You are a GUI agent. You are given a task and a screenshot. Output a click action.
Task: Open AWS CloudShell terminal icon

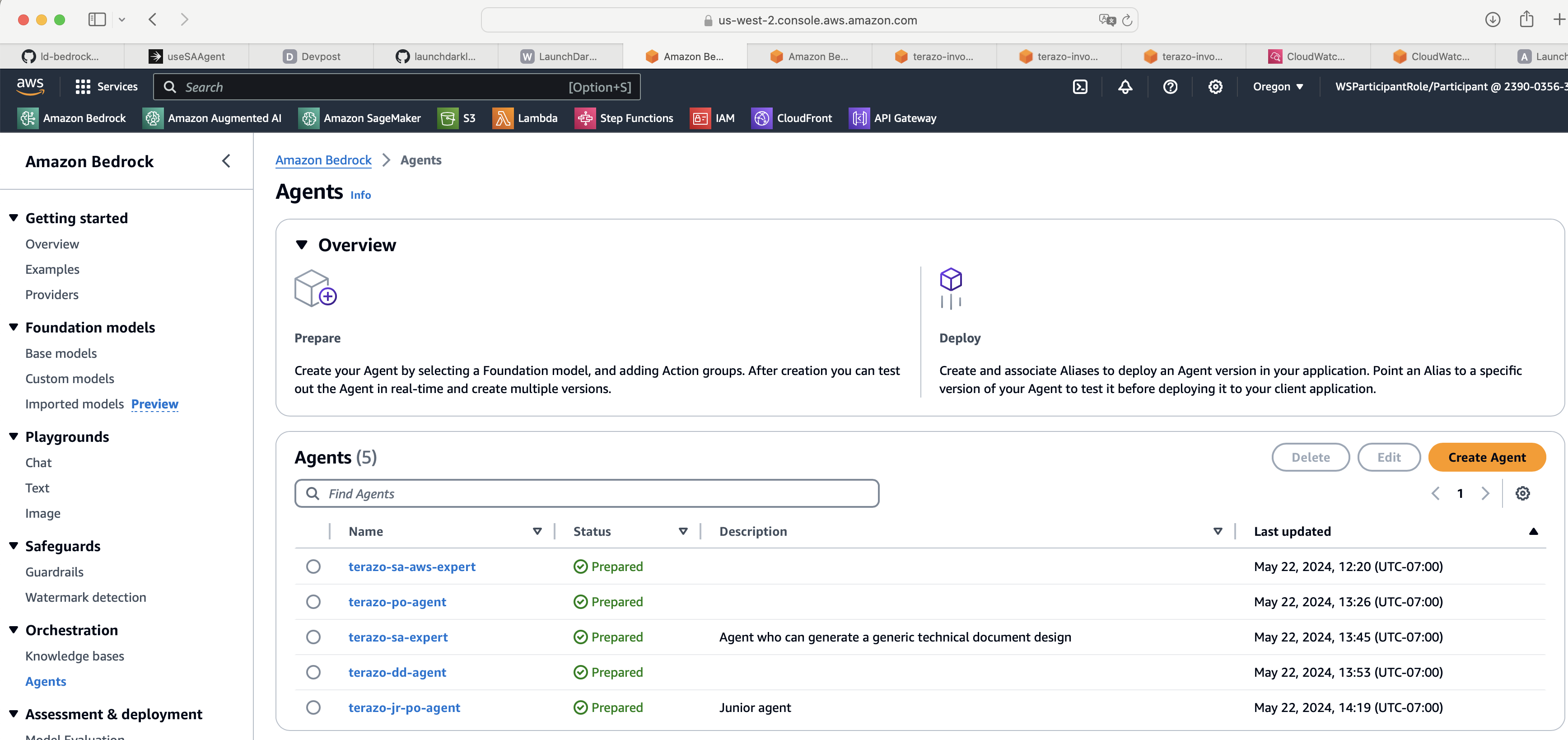coord(1080,86)
